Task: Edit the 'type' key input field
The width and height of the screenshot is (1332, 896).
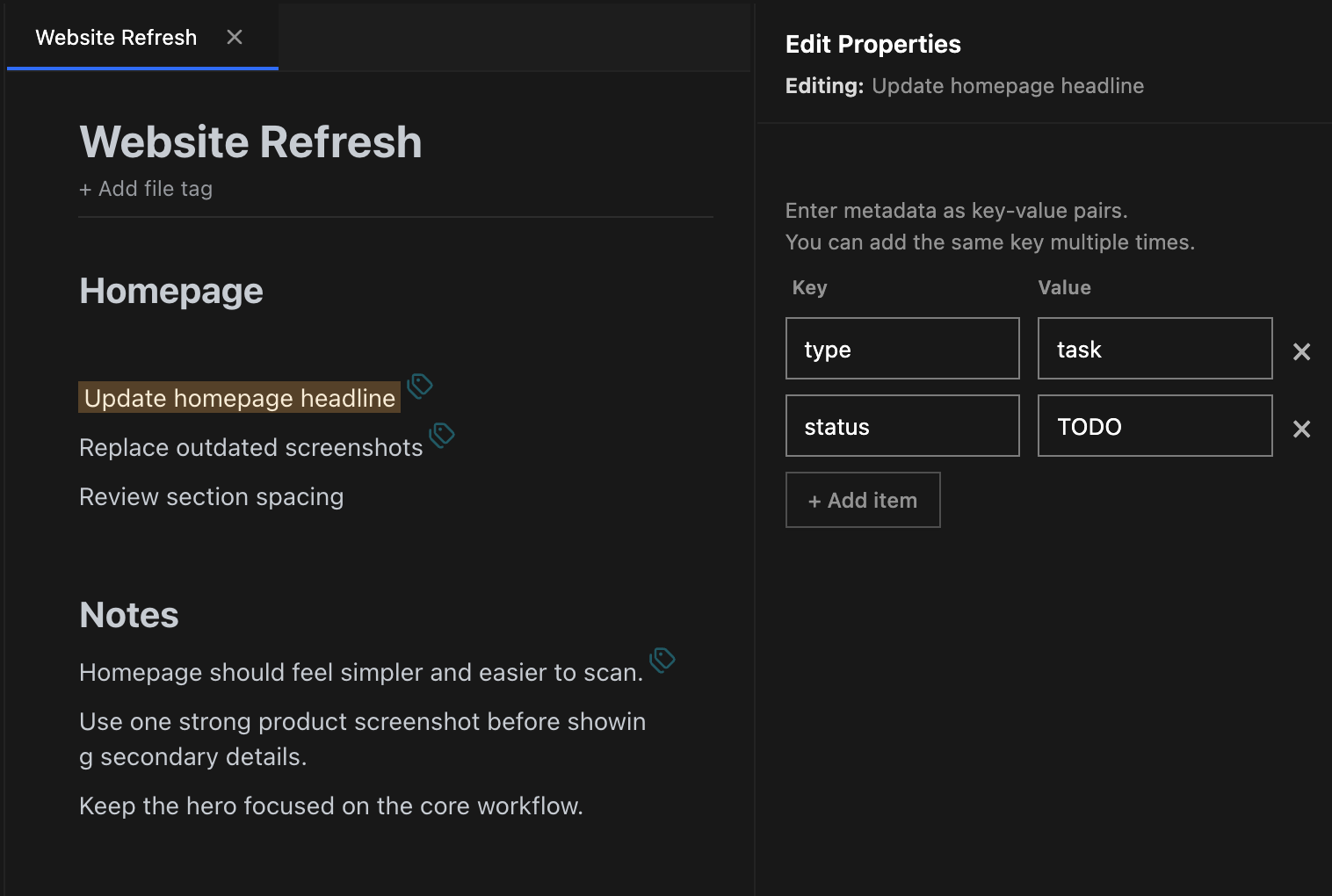Action: (901, 348)
